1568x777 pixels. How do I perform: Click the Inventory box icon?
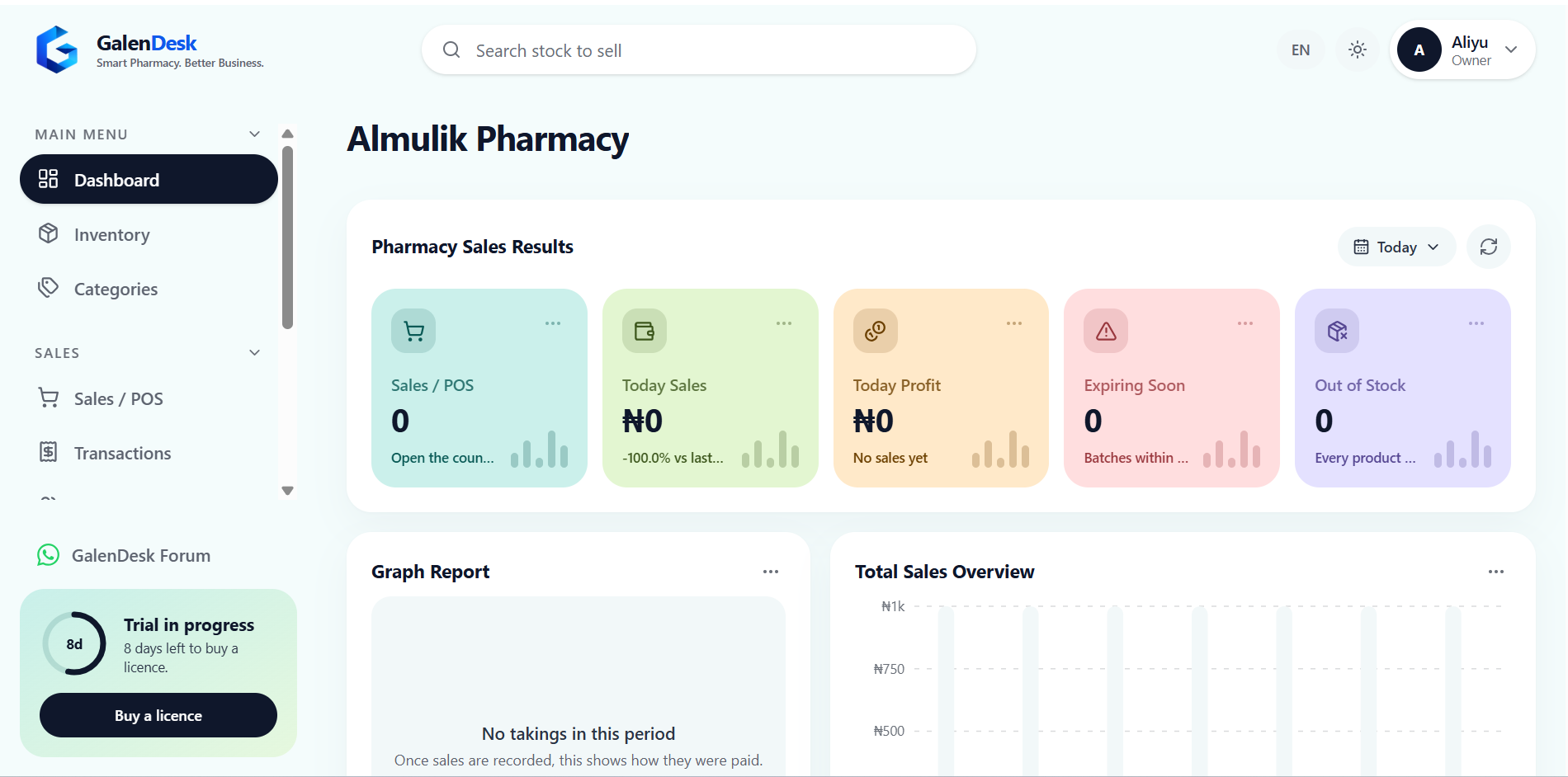[x=49, y=233]
